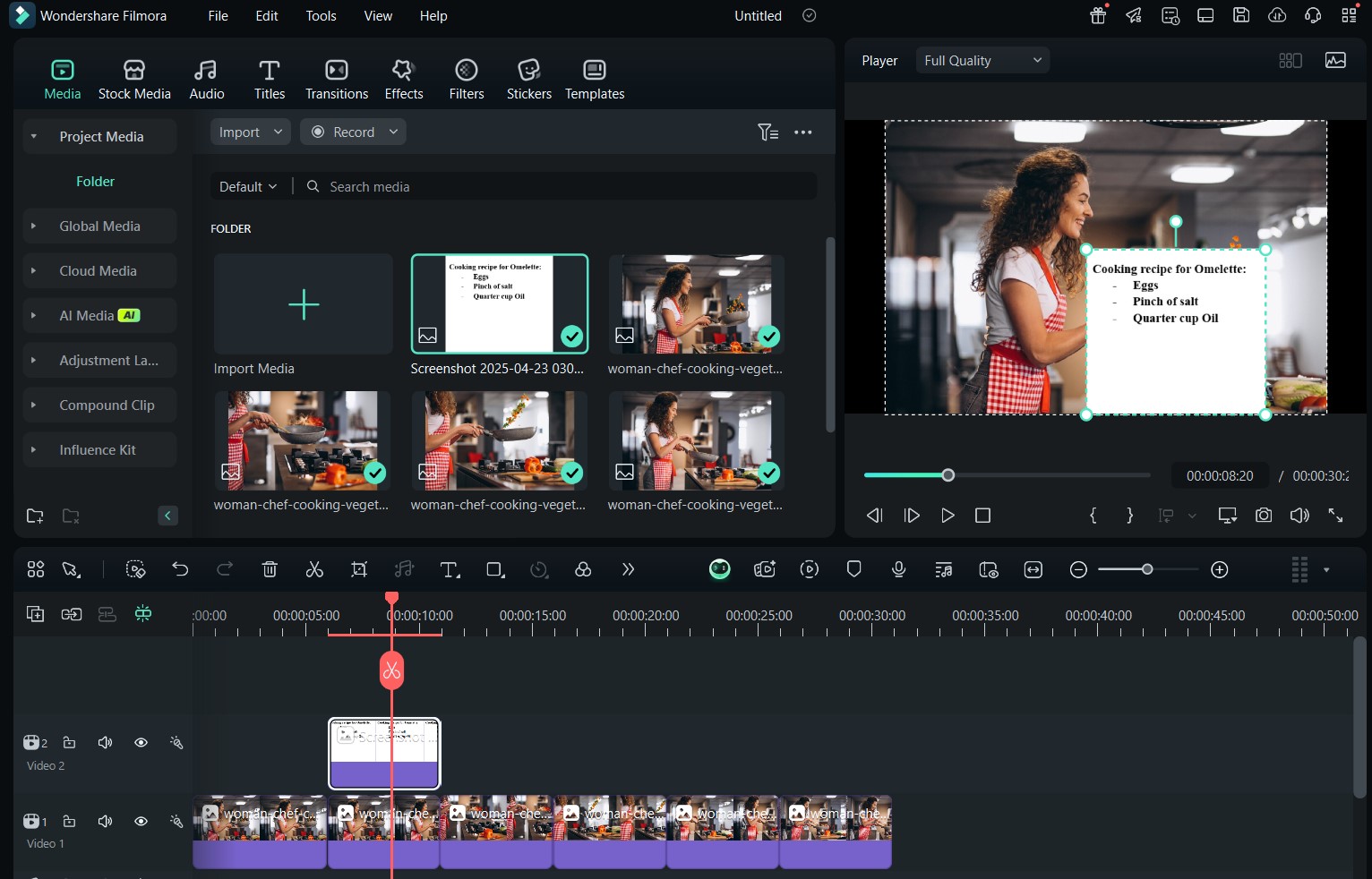
Task: Select the crop tool in timeline toolbar
Action: pos(359,569)
